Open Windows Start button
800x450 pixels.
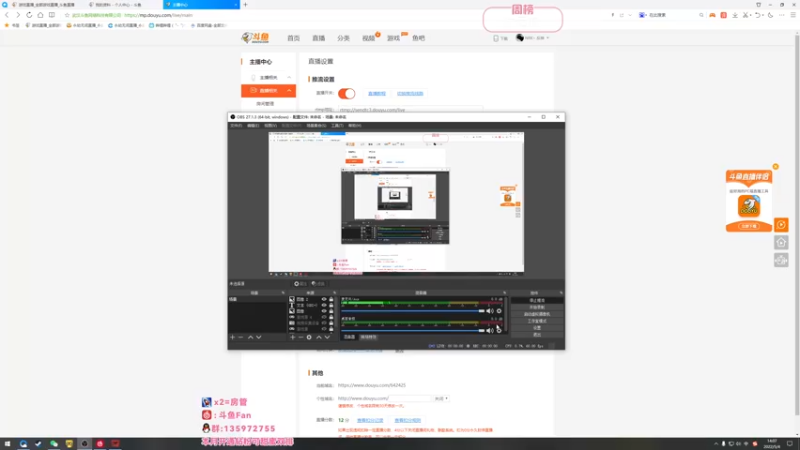pyautogui.click(x=7, y=444)
